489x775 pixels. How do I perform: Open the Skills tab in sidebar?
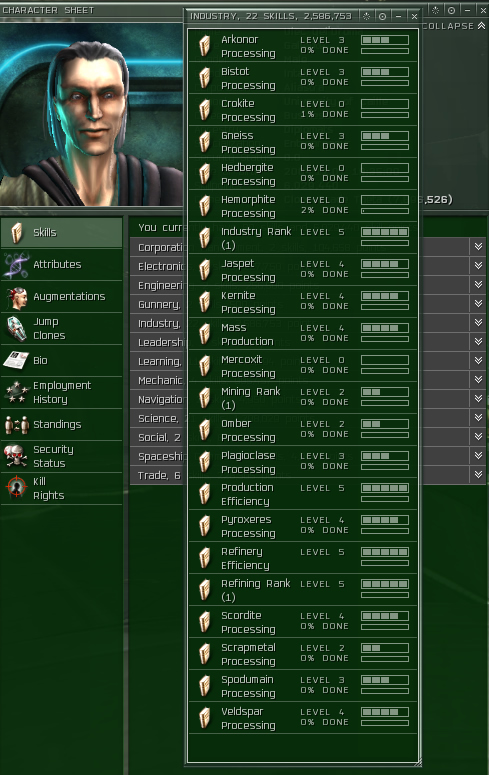(62, 233)
